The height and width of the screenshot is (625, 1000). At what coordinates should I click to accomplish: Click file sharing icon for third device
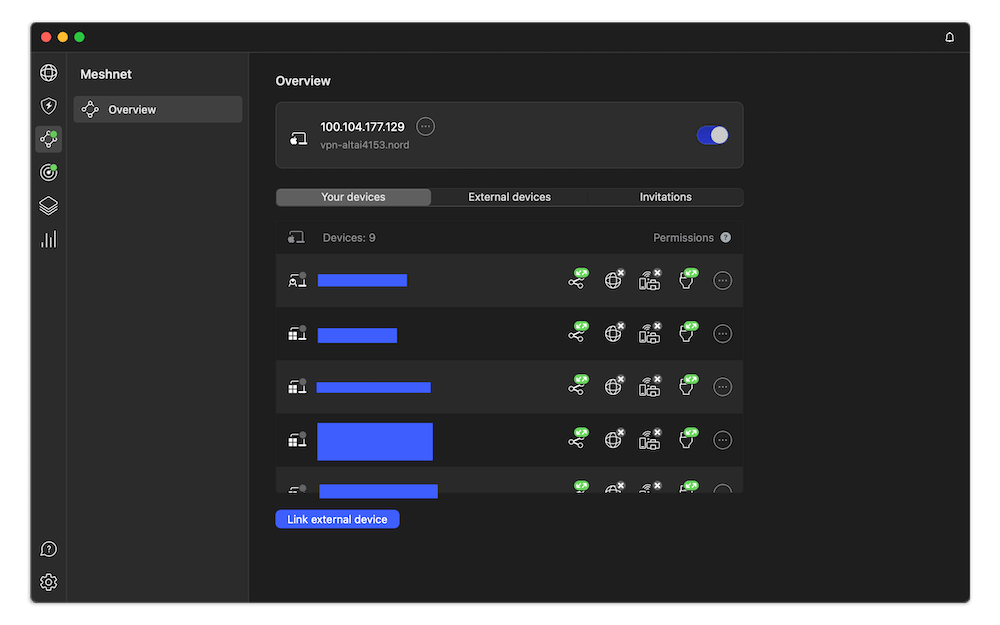point(688,386)
